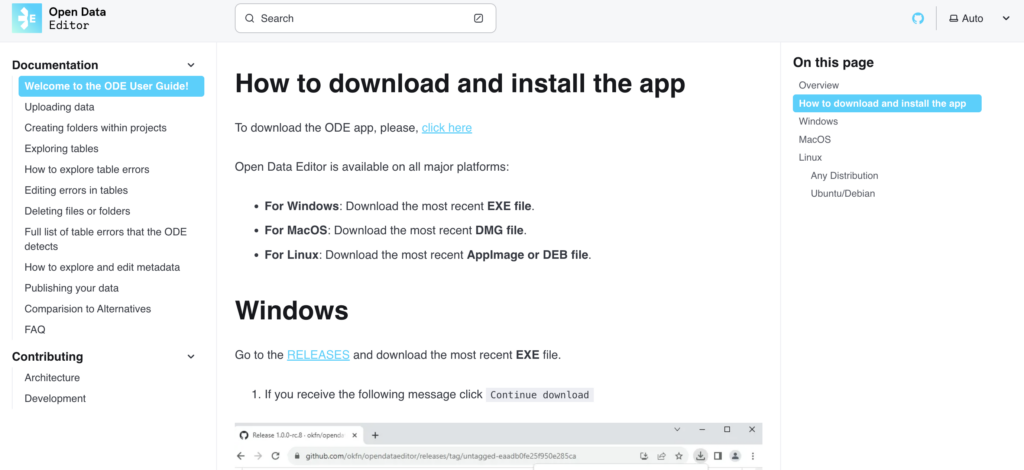Open the Publishing your data page
Screen dimensions: 1024x470
pos(71,289)
